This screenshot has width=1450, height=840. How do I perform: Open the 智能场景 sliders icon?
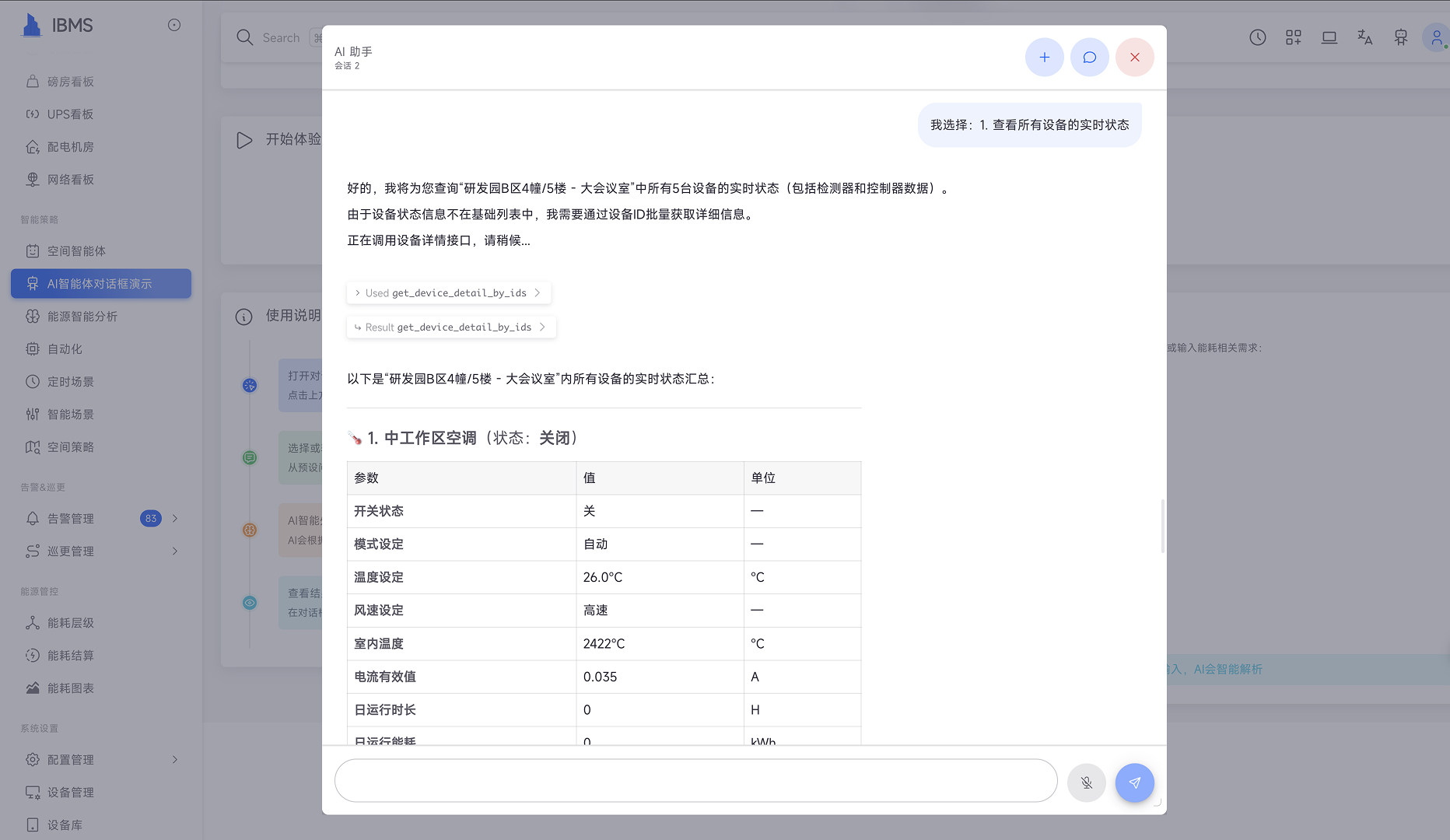pos(33,414)
